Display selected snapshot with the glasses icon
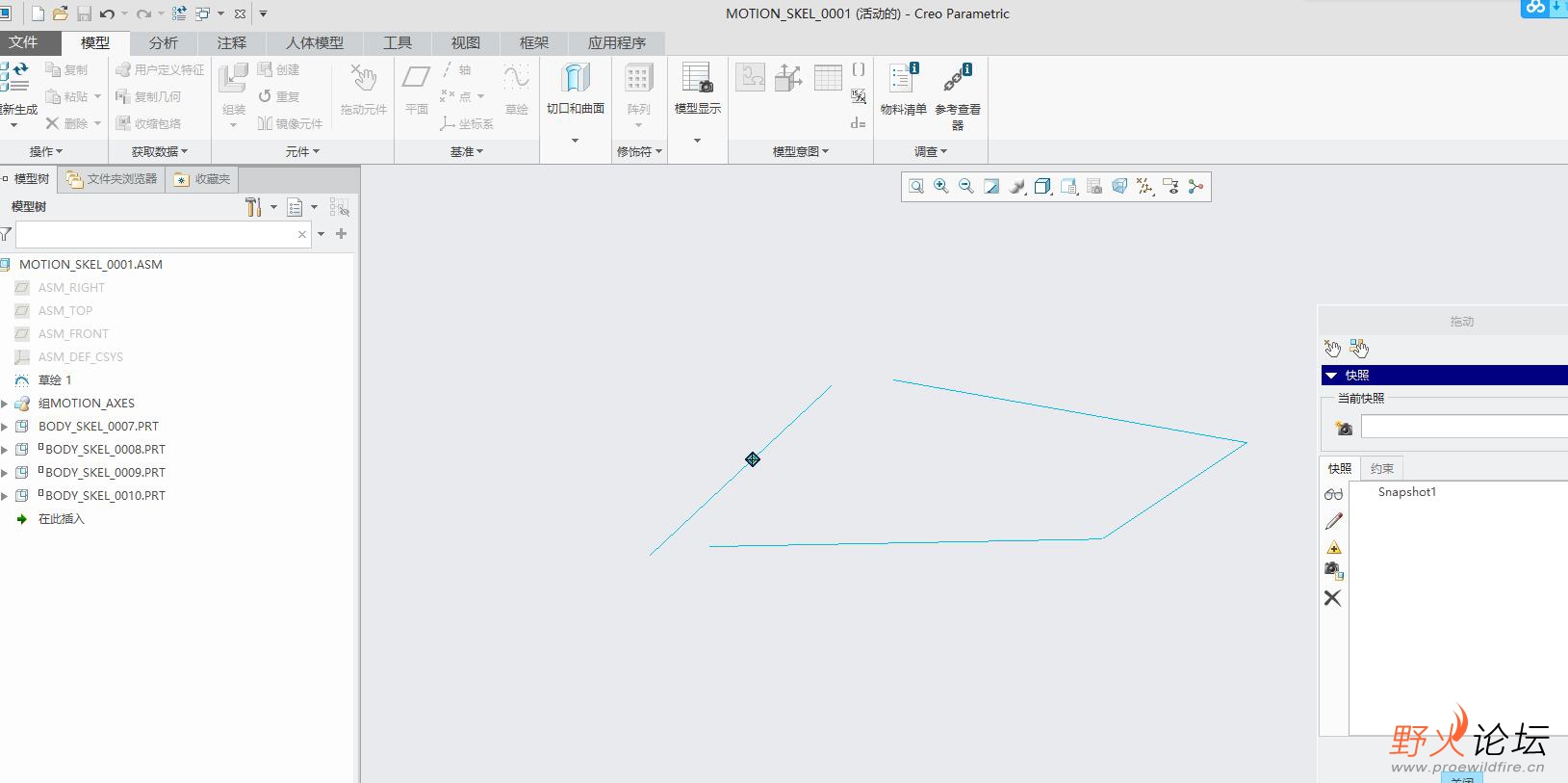The height and width of the screenshot is (783, 1568). pos(1333,494)
